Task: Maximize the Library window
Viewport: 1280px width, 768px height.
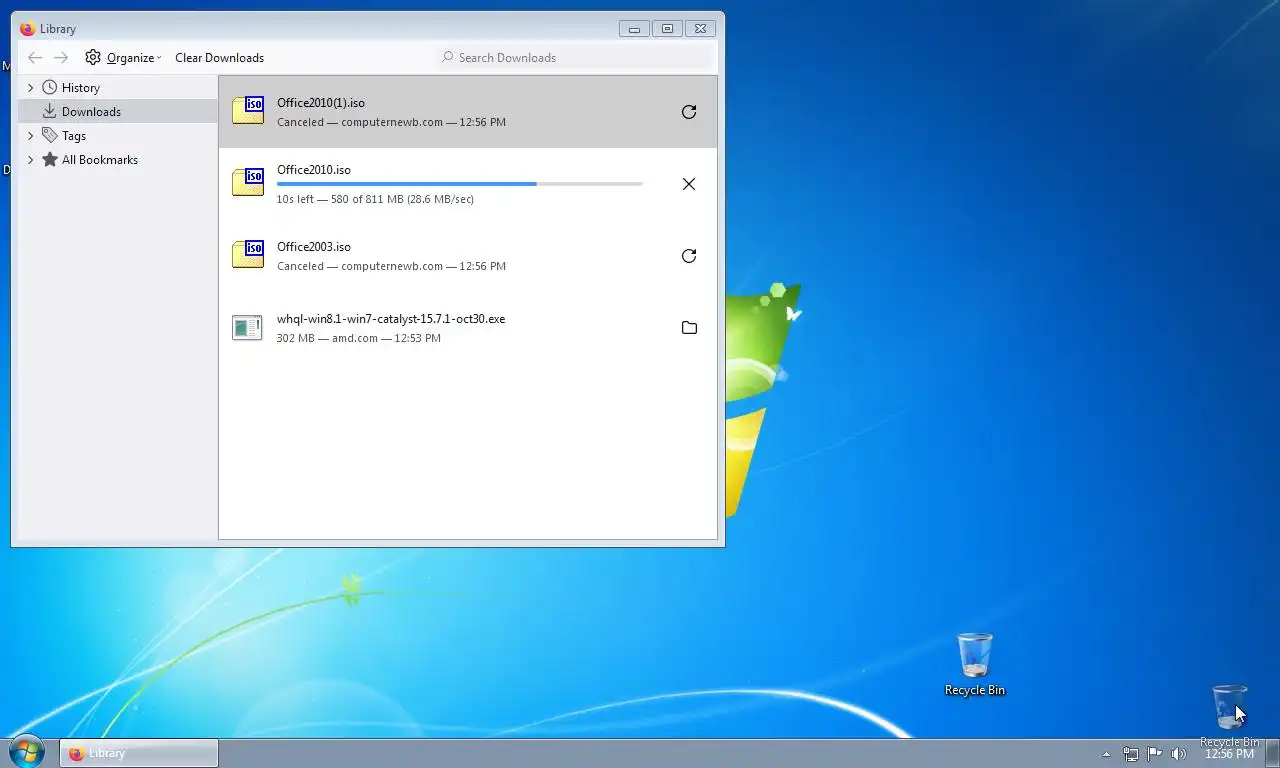Action: pyautogui.click(x=667, y=29)
